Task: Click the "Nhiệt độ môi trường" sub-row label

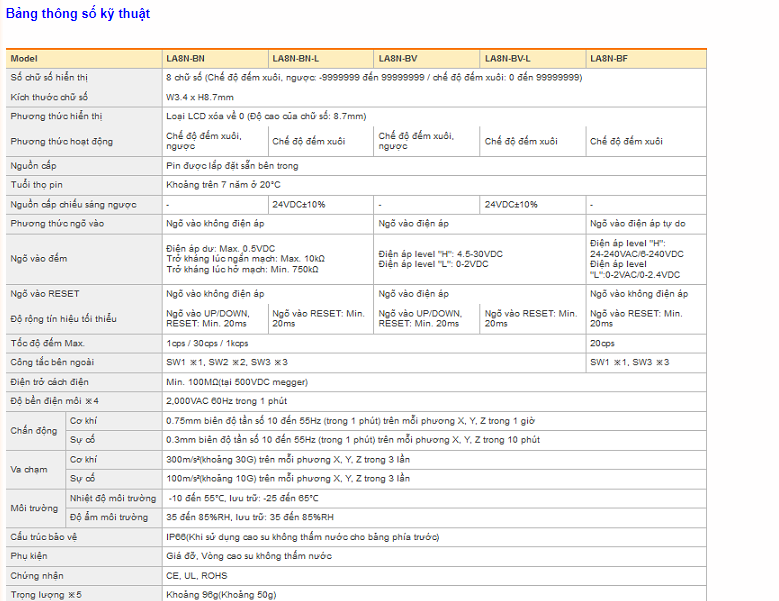Action: (x=112, y=498)
